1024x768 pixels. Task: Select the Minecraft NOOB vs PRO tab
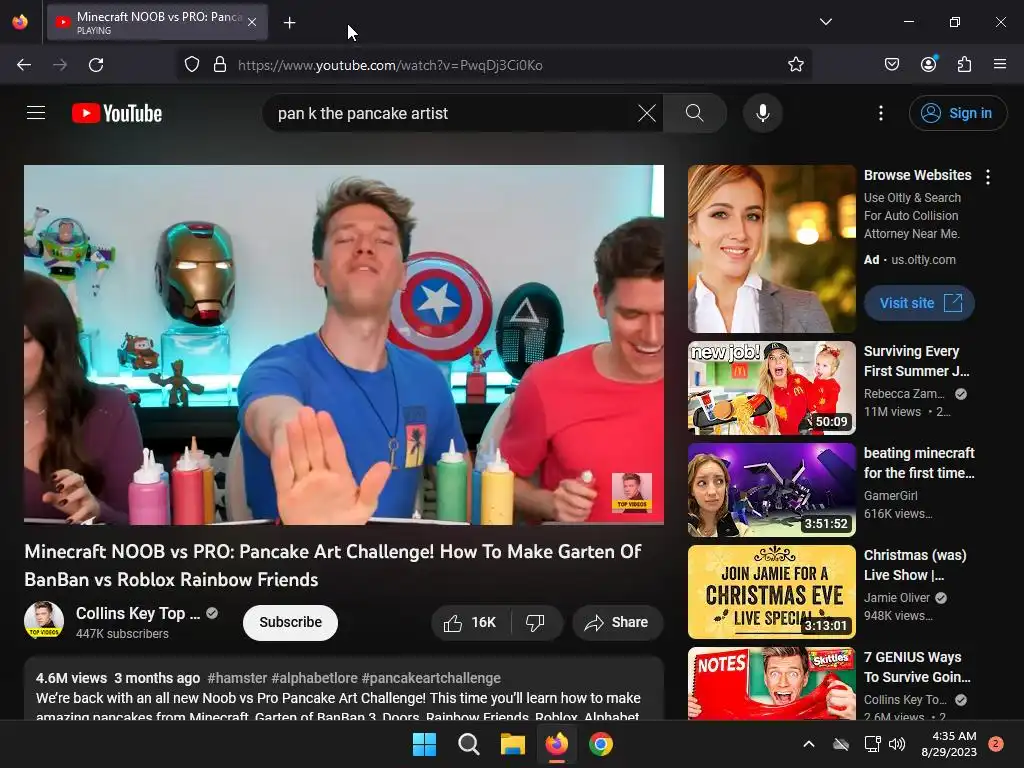pos(157,22)
